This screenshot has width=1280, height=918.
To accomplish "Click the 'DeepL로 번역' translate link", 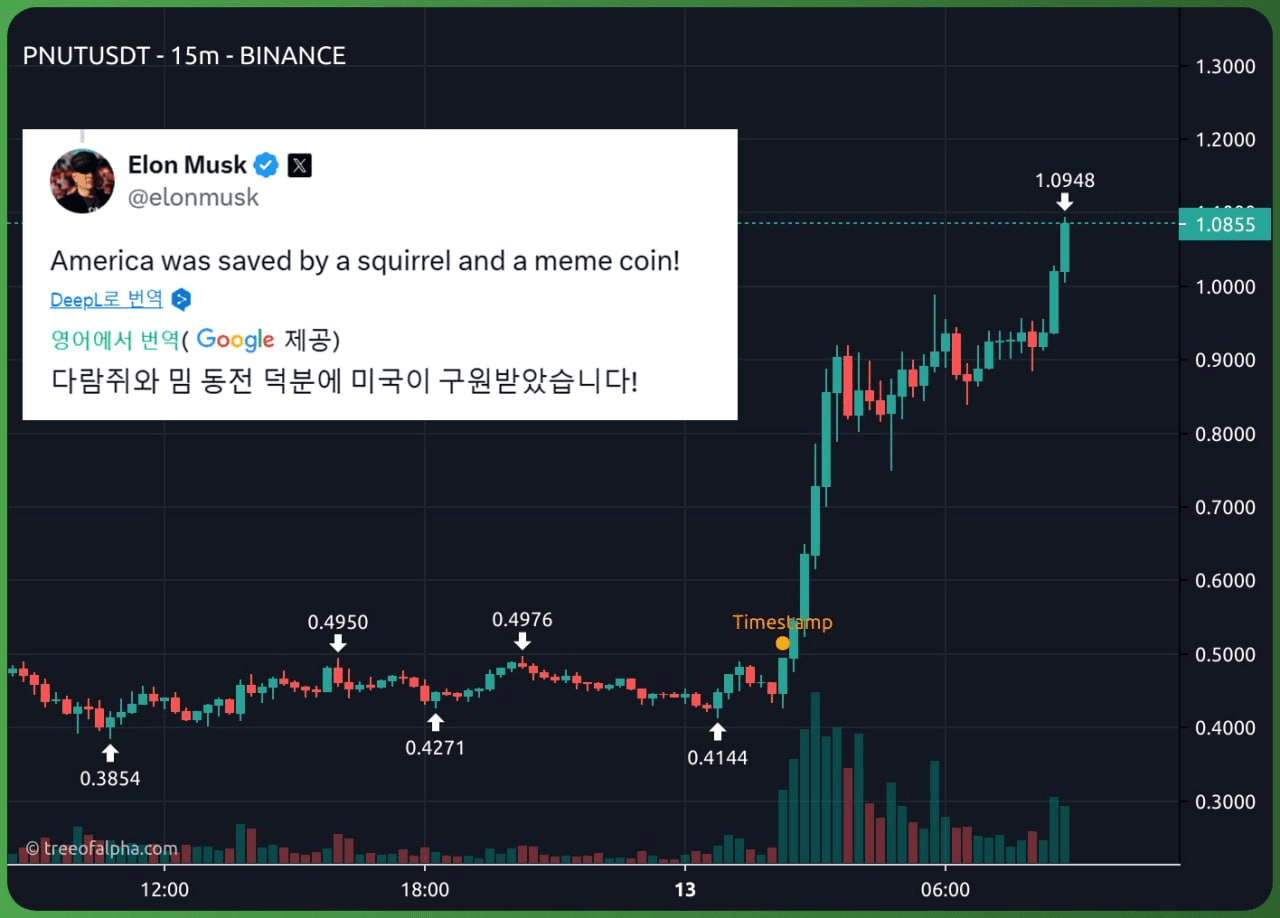I will point(107,299).
